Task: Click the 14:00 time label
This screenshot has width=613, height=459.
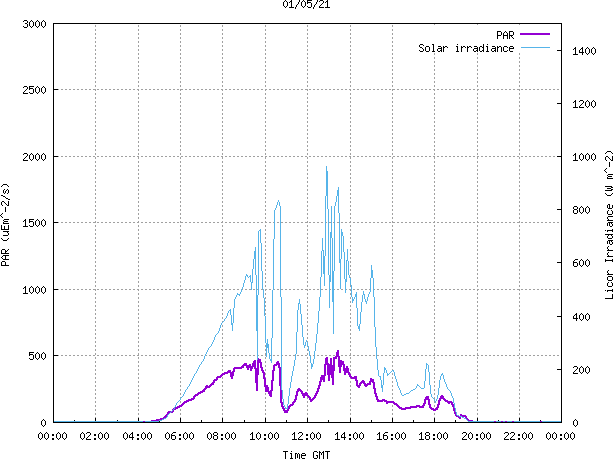Action: tap(349, 436)
